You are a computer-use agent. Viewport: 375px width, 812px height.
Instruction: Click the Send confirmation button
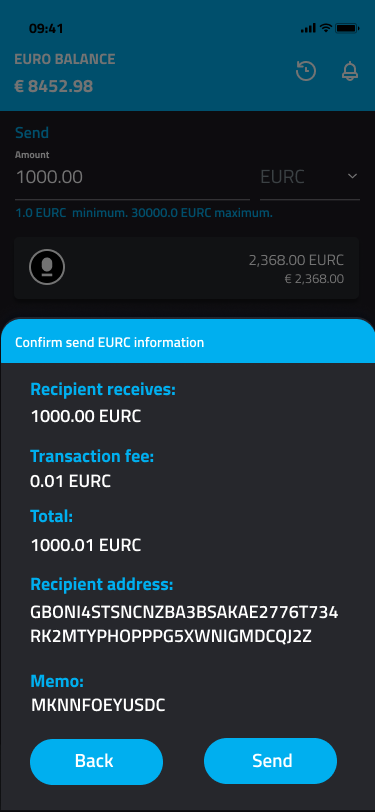click(270, 761)
